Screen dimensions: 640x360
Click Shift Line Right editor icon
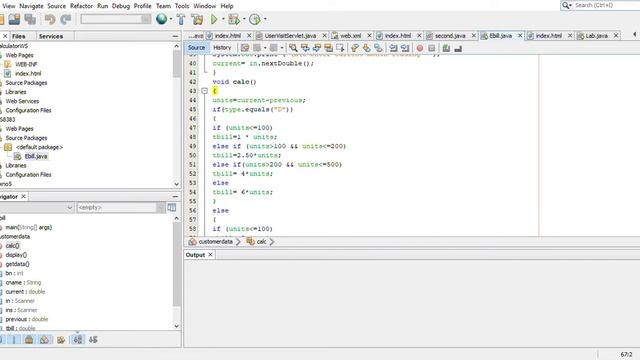pyautogui.click(x=405, y=48)
